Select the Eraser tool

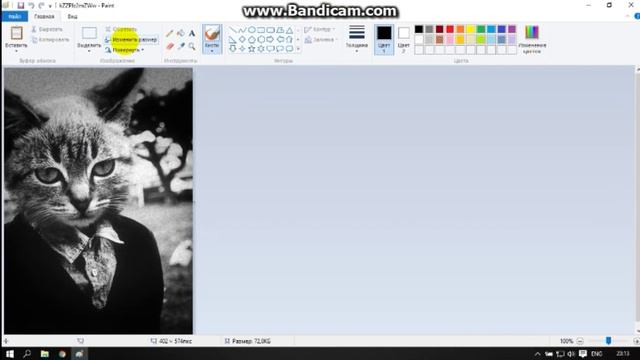tap(170, 47)
